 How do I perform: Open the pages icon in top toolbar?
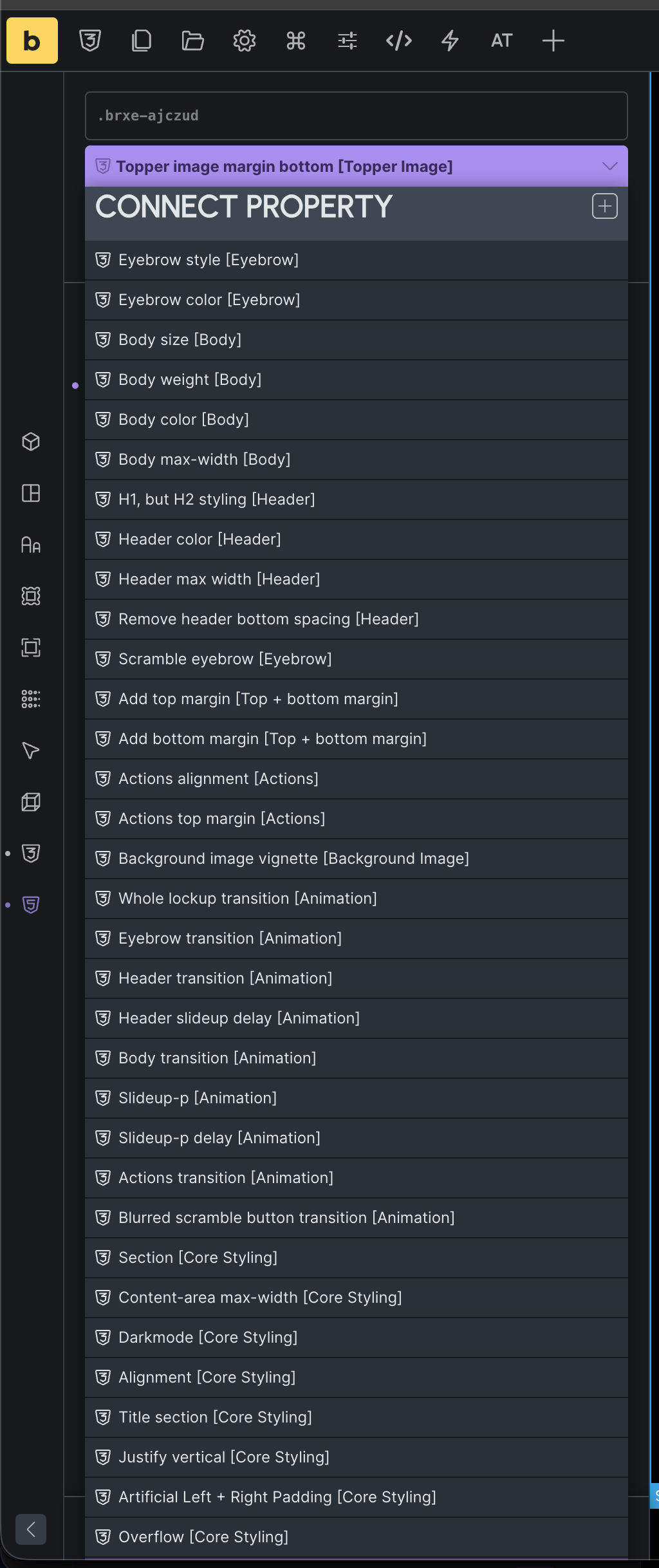click(142, 41)
